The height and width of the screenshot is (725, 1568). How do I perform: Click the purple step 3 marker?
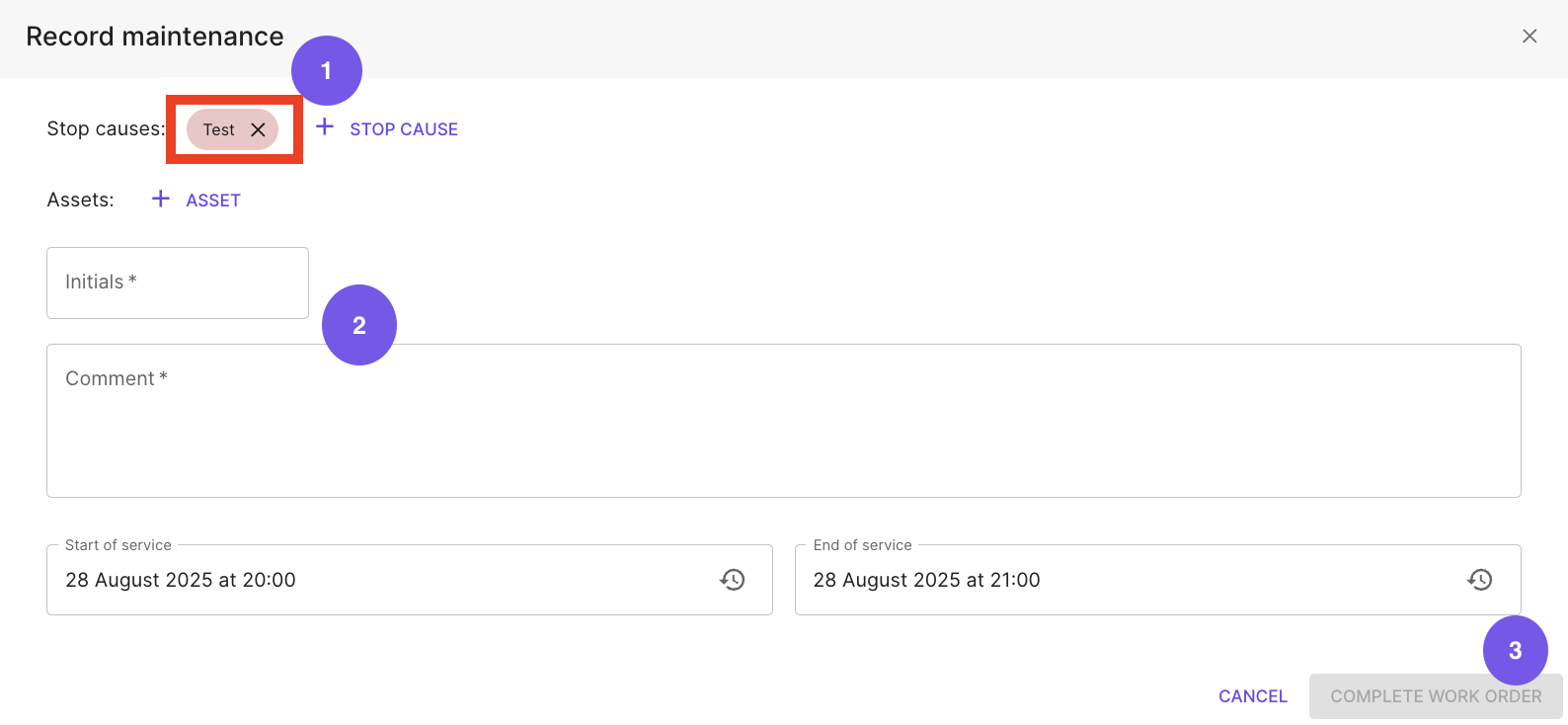pyautogui.click(x=1516, y=650)
